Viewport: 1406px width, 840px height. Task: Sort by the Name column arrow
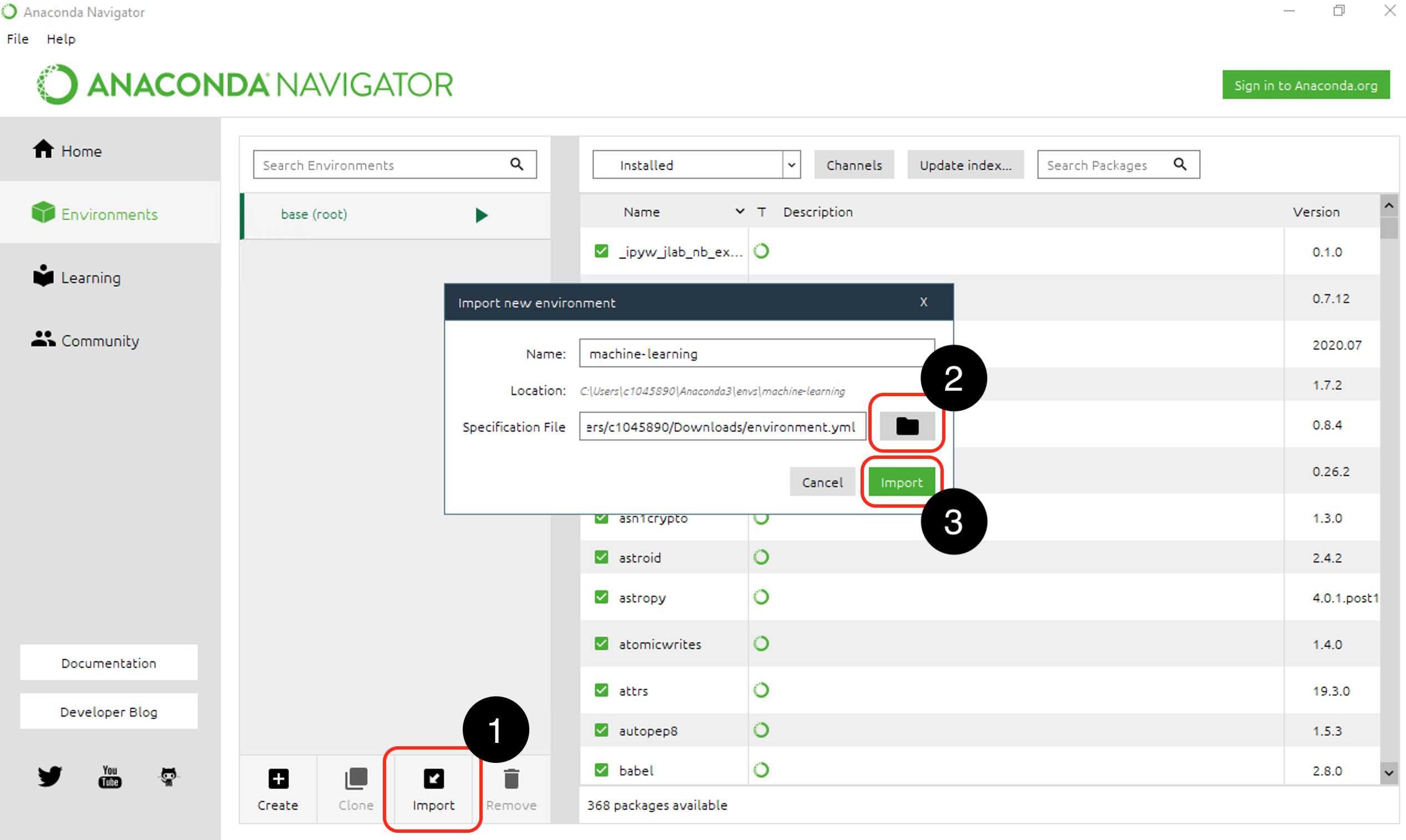click(739, 211)
